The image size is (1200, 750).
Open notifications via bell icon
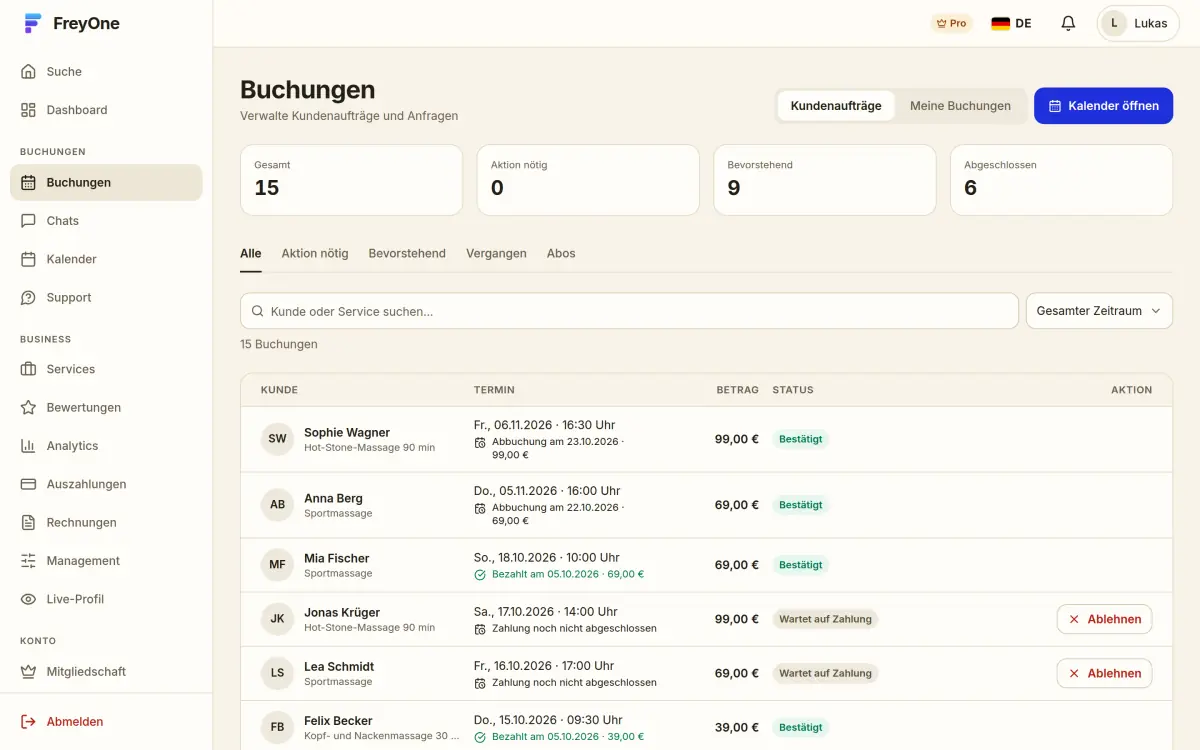coord(1068,23)
